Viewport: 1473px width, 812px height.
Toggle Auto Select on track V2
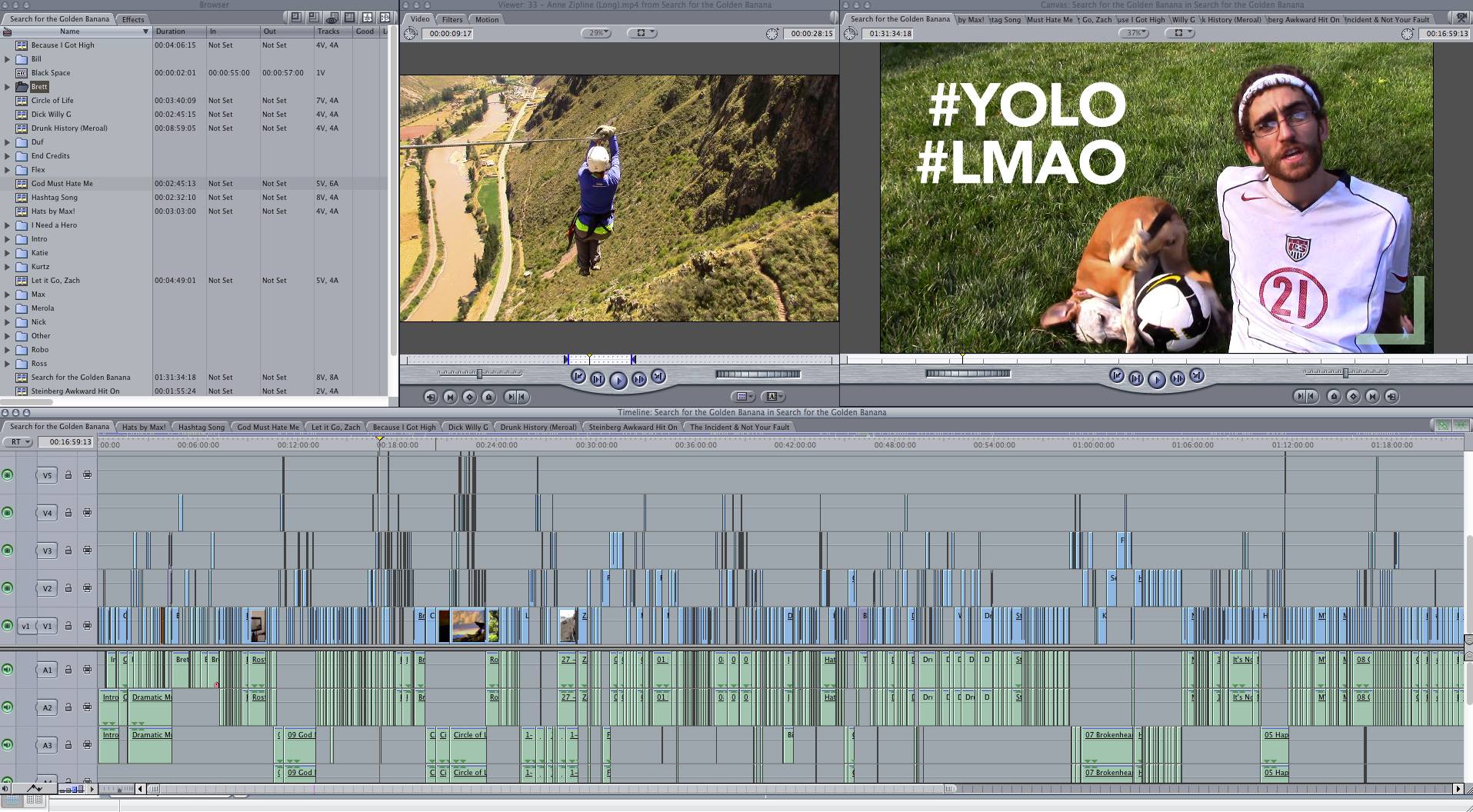point(87,588)
